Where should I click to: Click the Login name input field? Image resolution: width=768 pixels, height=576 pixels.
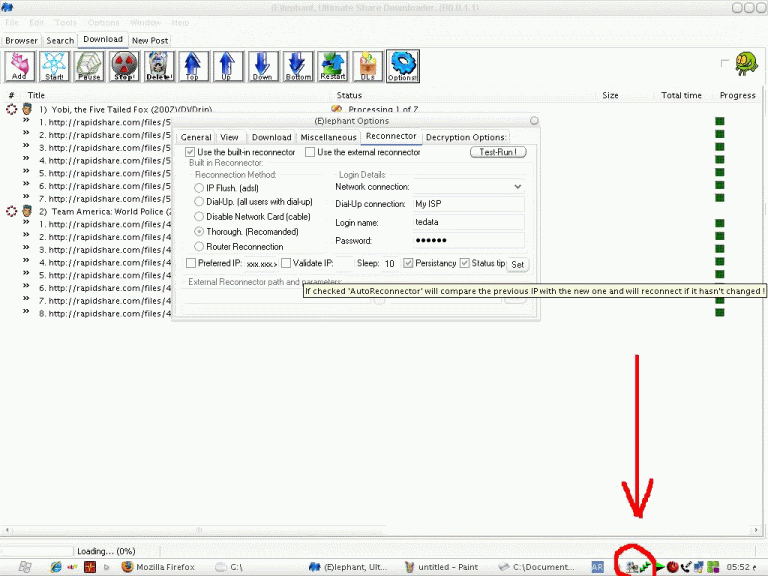[467, 222]
